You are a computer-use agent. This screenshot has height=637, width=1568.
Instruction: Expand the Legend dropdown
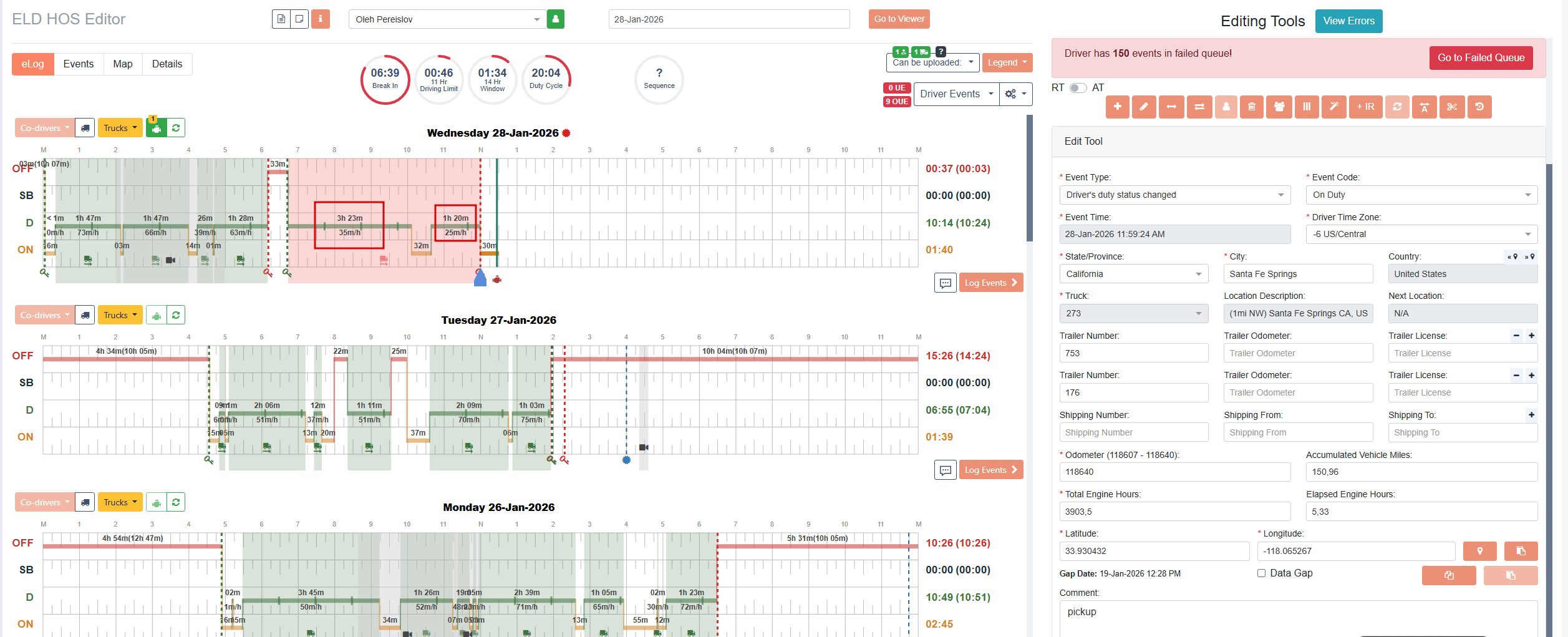click(1007, 62)
